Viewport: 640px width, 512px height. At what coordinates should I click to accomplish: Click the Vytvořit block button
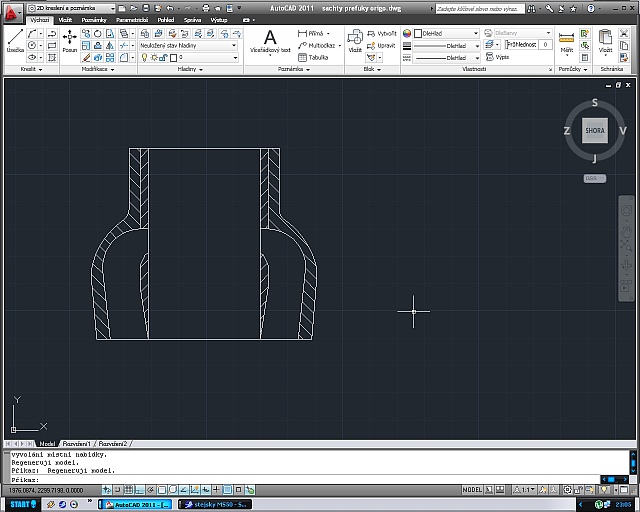(x=382, y=33)
